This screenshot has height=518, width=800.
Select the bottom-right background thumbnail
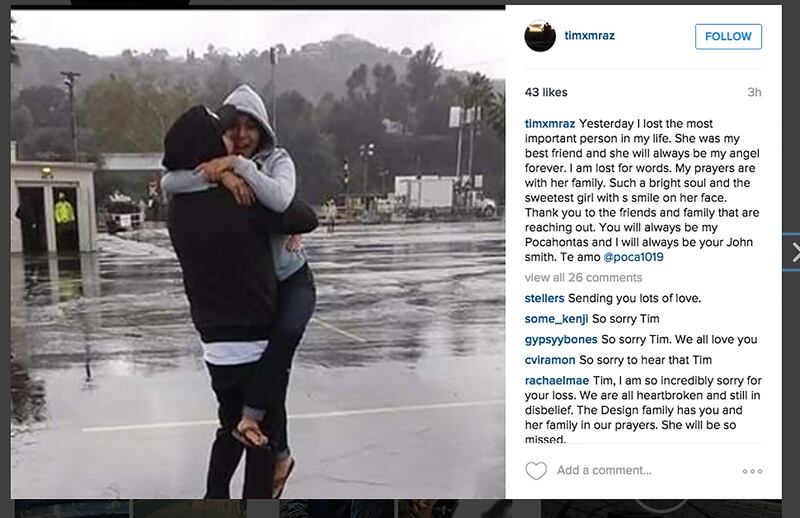pyautogui.click(x=661, y=509)
